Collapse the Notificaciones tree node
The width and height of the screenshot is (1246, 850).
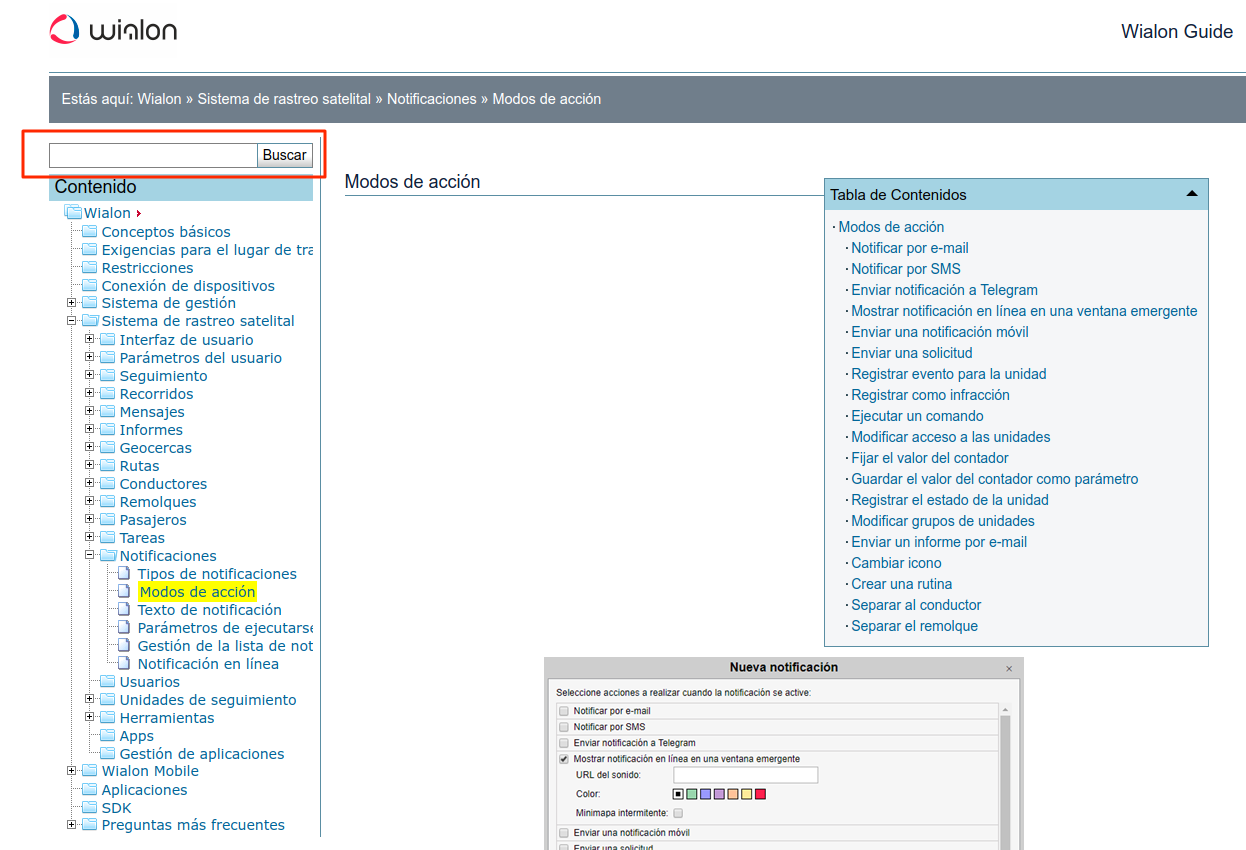coord(90,556)
